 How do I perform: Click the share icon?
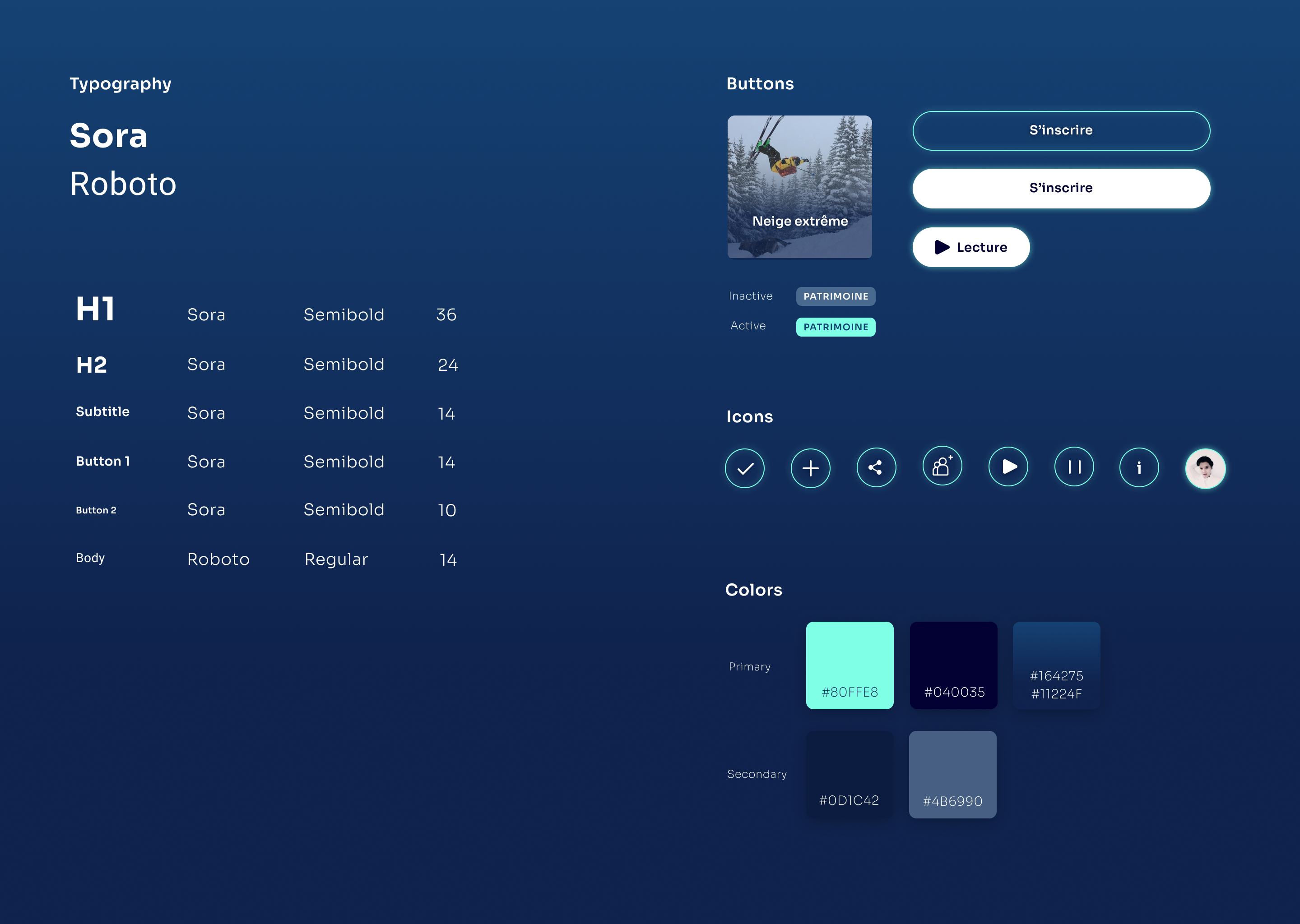click(876, 468)
